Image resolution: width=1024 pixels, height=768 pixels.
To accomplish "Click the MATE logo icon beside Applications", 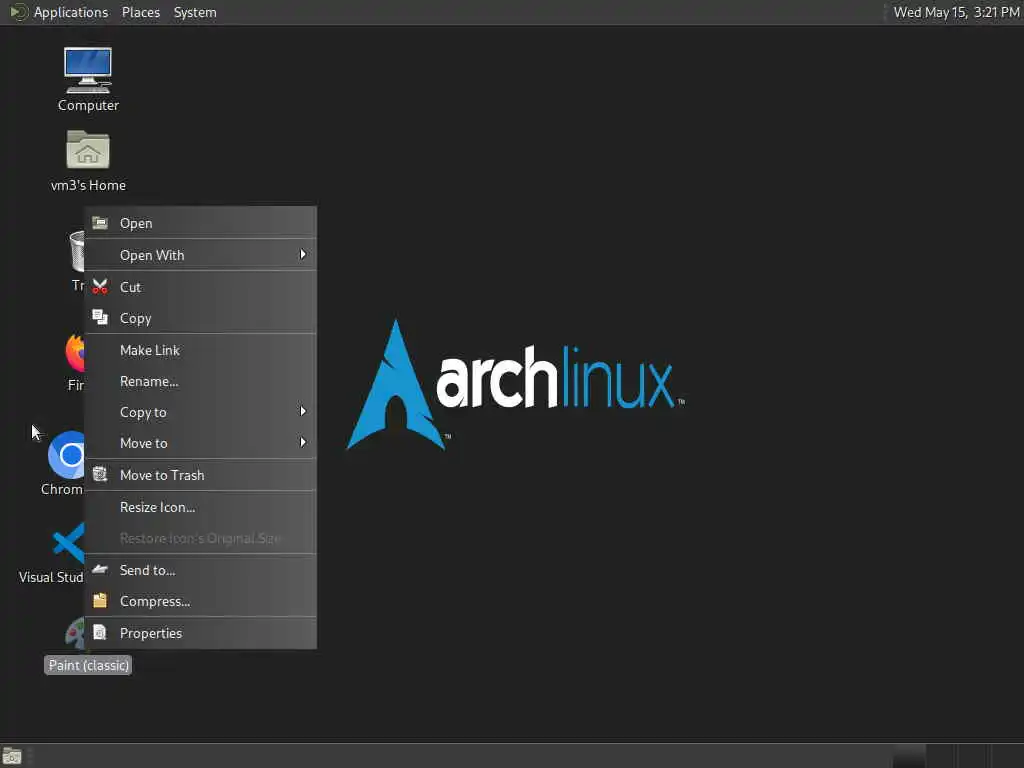I will click(18, 12).
